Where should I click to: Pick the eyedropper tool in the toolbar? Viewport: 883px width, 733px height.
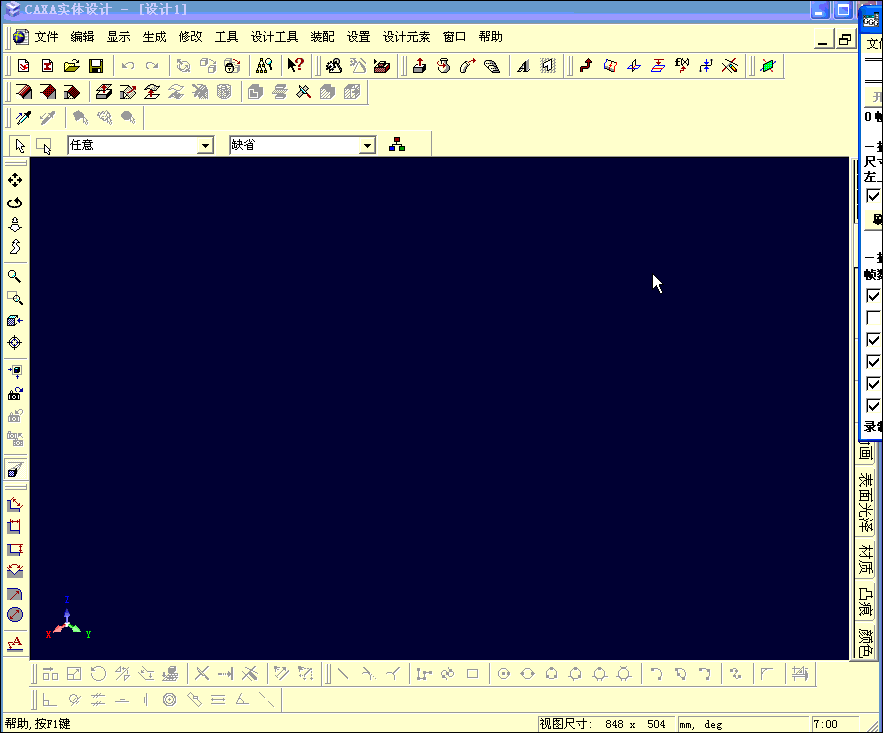pos(24,118)
